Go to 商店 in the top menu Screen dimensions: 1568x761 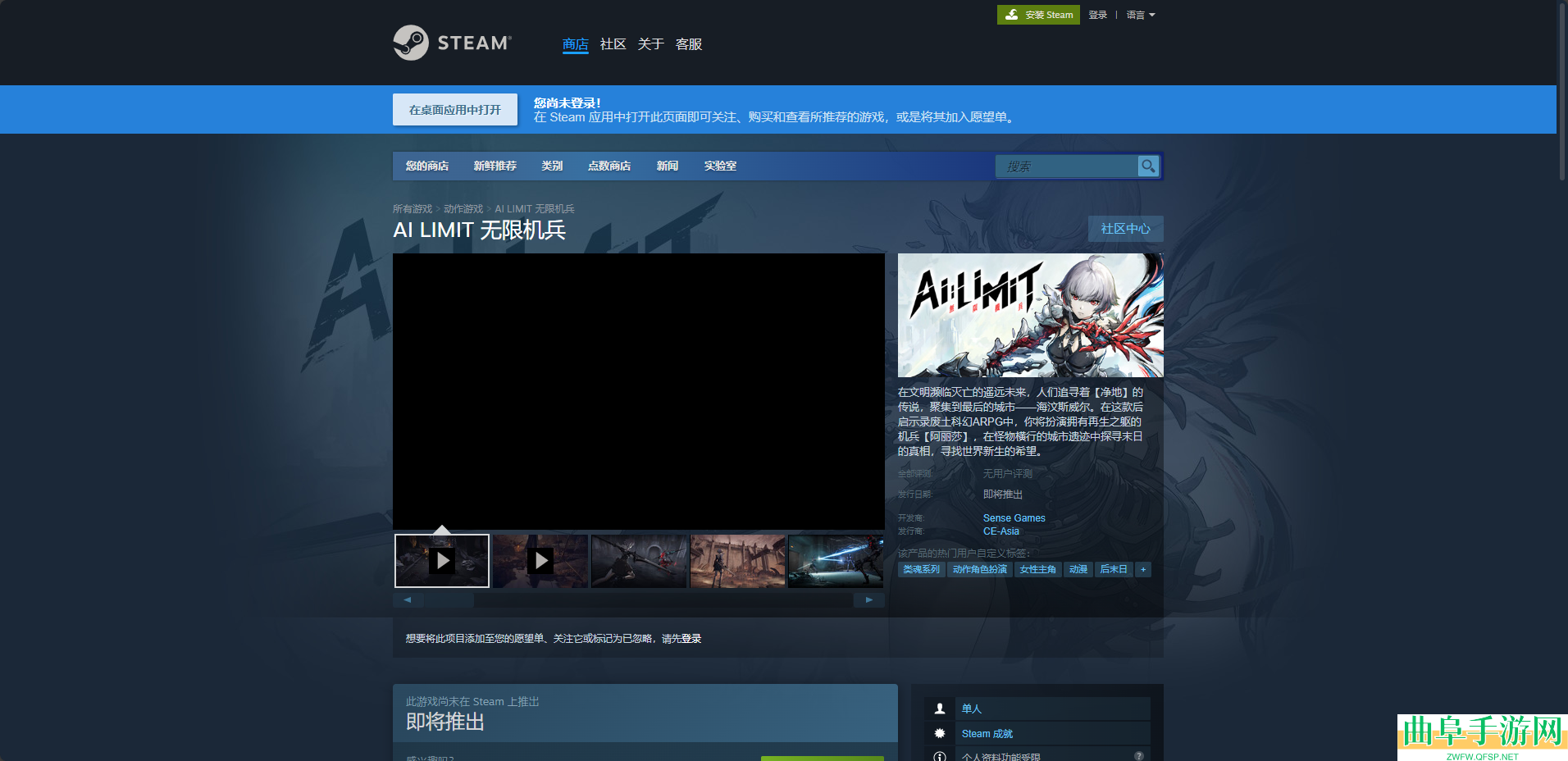[x=576, y=44]
